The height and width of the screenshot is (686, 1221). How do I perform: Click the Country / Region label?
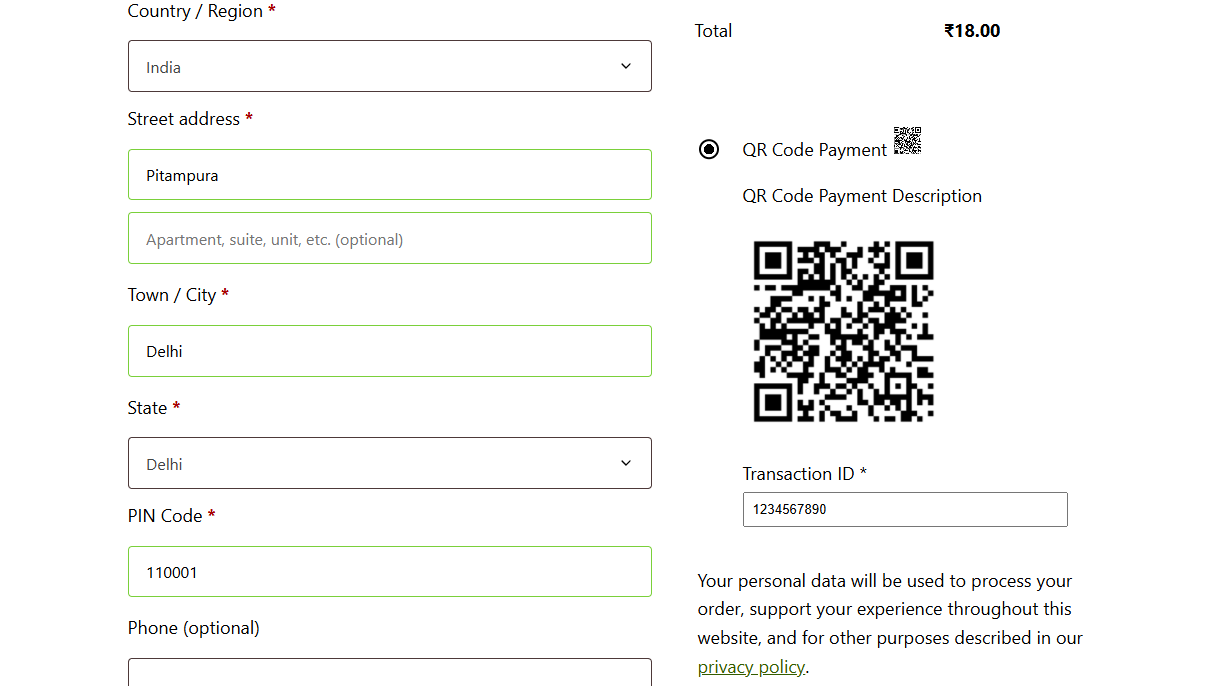193,11
